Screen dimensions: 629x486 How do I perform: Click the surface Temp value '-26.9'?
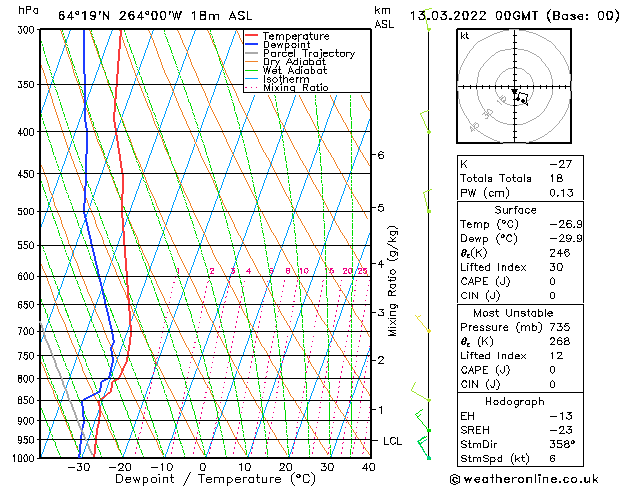[x=566, y=224]
